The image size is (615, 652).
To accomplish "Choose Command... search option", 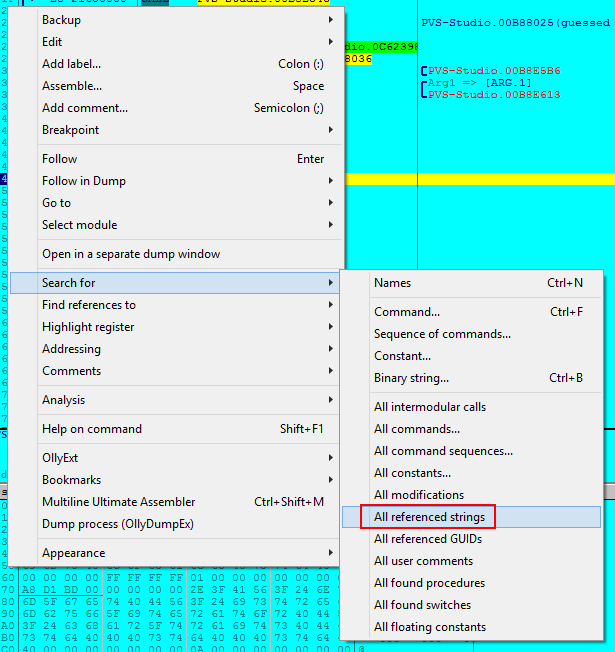I will tap(472, 312).
